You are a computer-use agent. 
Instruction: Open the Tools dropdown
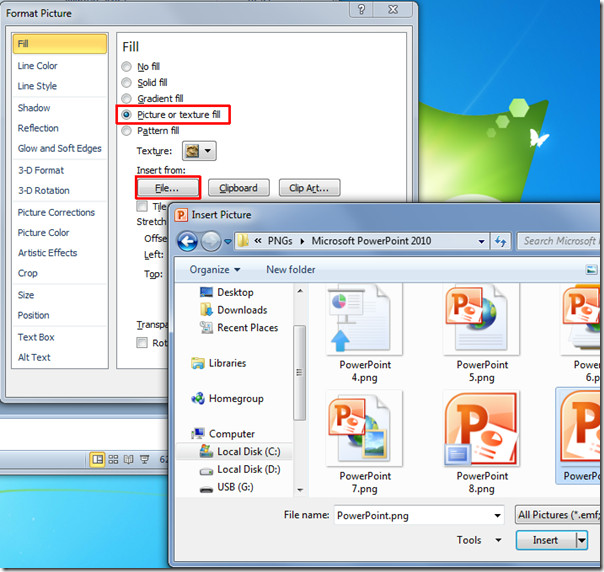(479, 540)
